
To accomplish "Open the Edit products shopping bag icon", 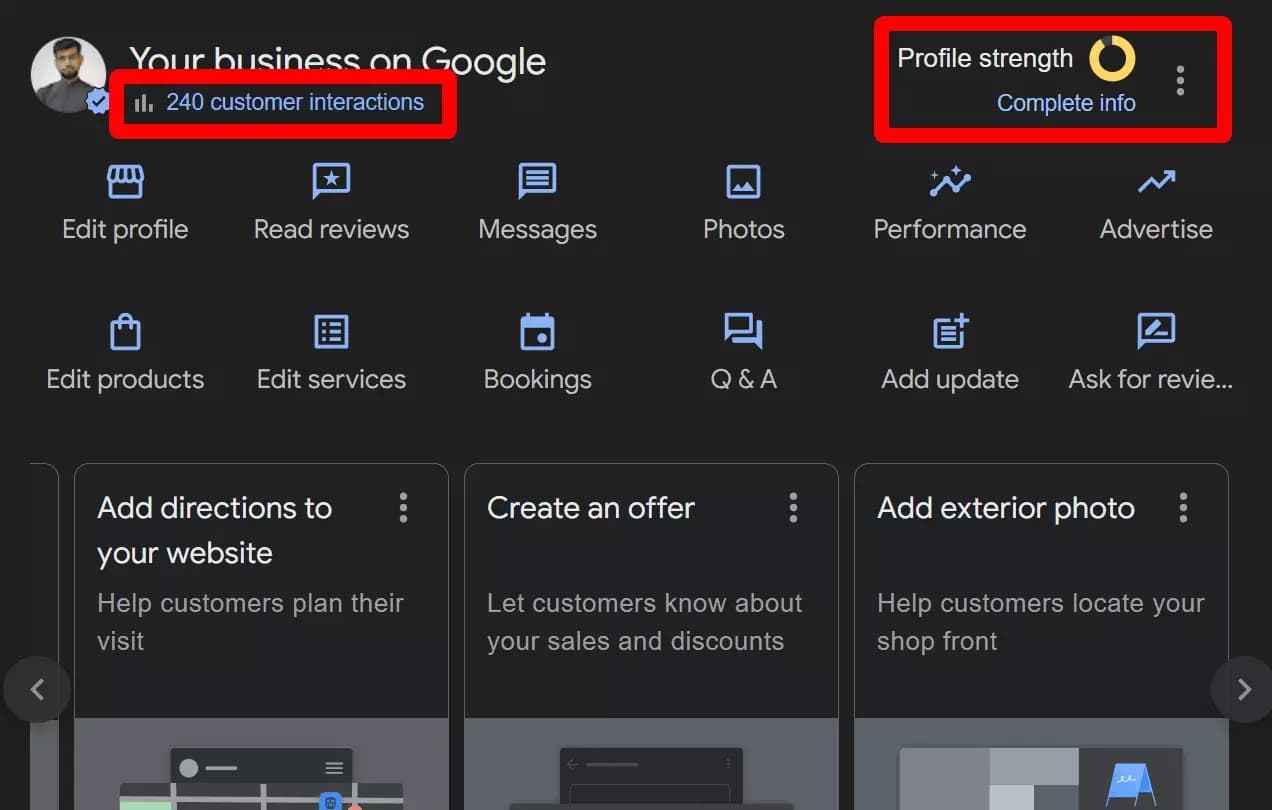I will tap(125, 331).
